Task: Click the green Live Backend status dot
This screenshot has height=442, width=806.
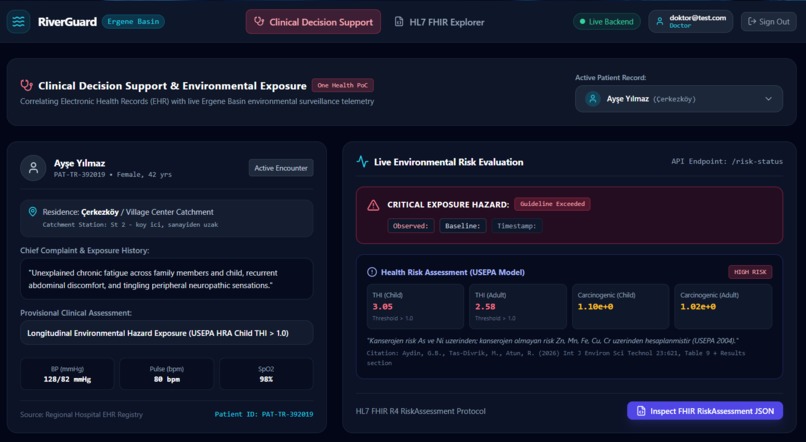Action: click(x=582, y=22)
